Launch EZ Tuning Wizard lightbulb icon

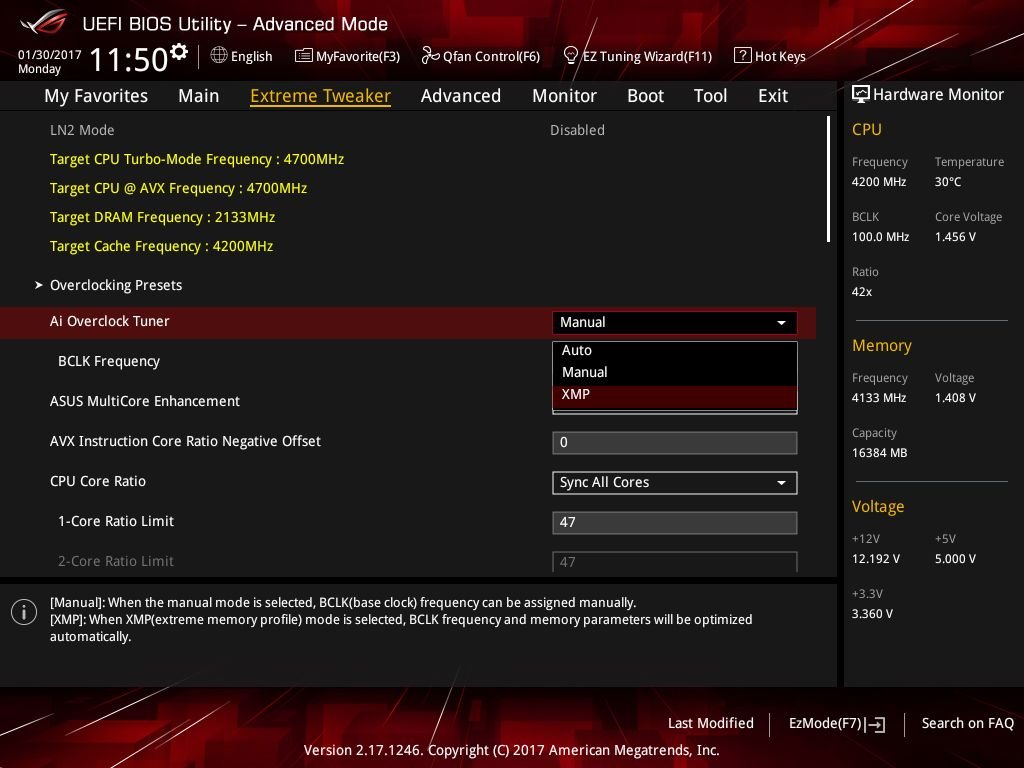point(570,56)
